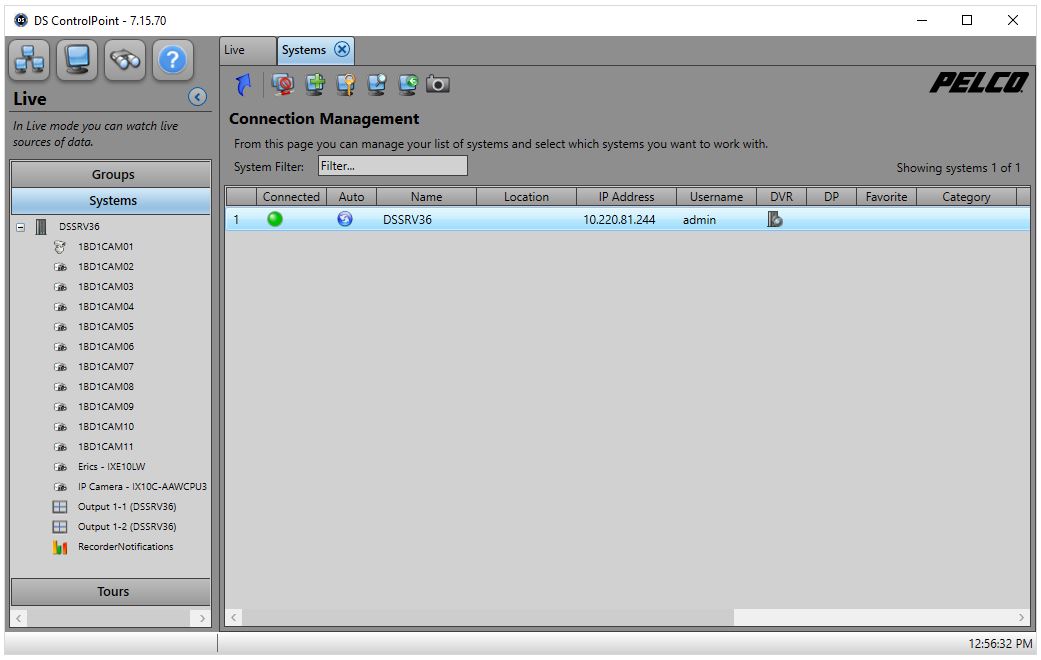This screenshot has height=660, width=1041.
Task: Disconnect the selected system via toolbar icon
Action: click(x=281, y=84)
